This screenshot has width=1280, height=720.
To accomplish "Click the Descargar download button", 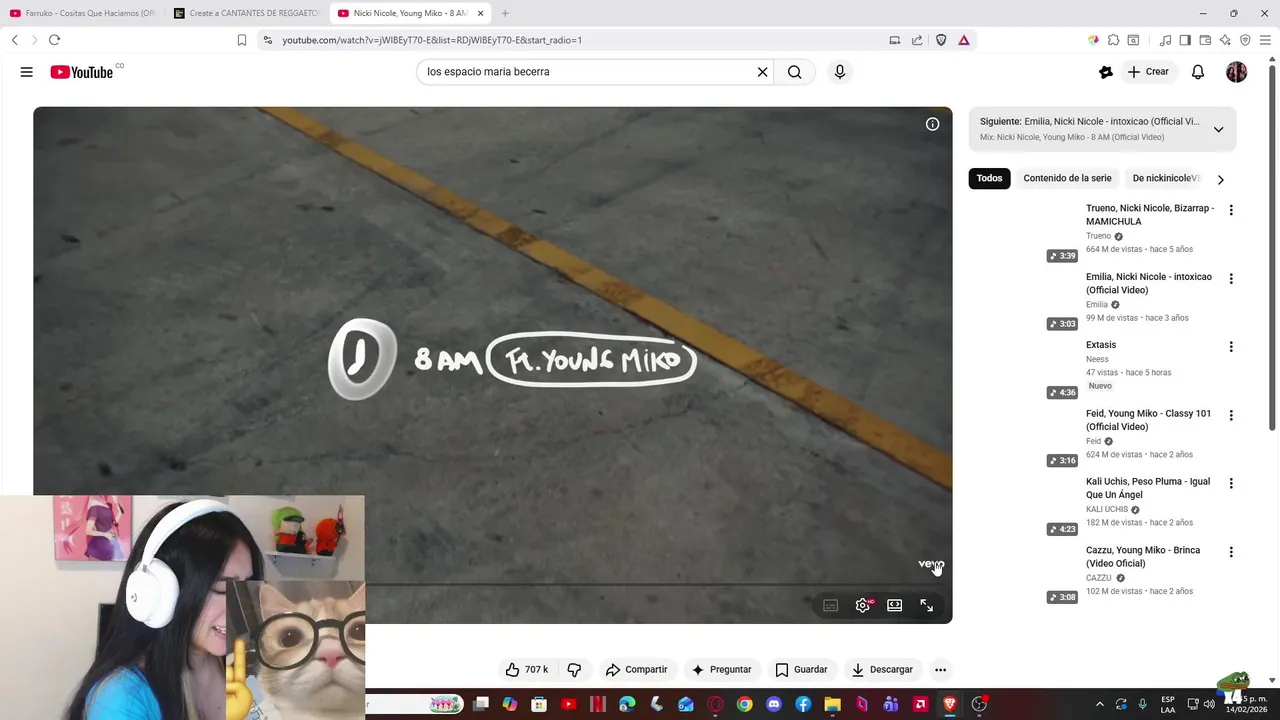I will (882, 670).
